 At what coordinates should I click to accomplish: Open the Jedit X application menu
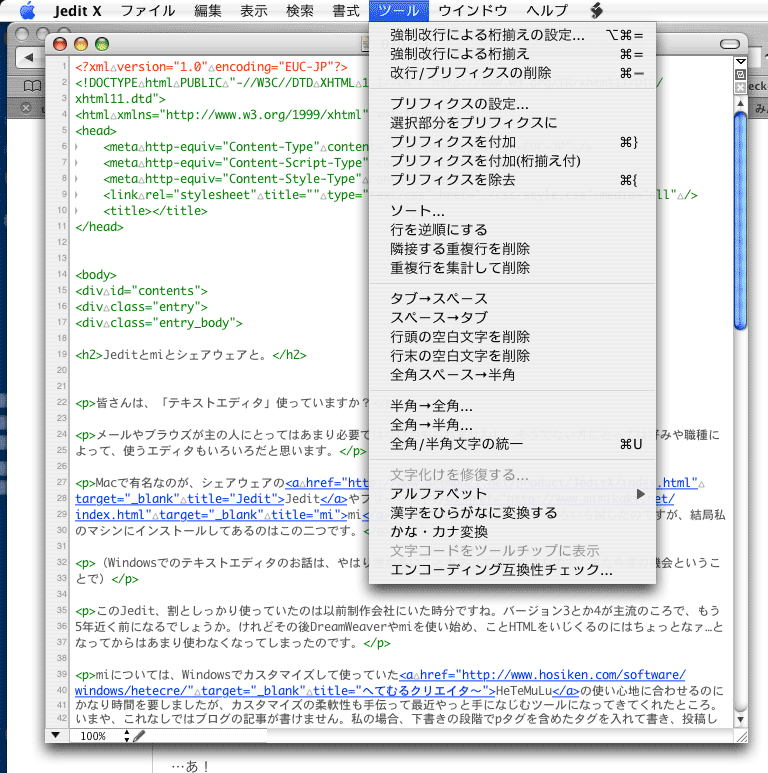(x=77, y=10)
